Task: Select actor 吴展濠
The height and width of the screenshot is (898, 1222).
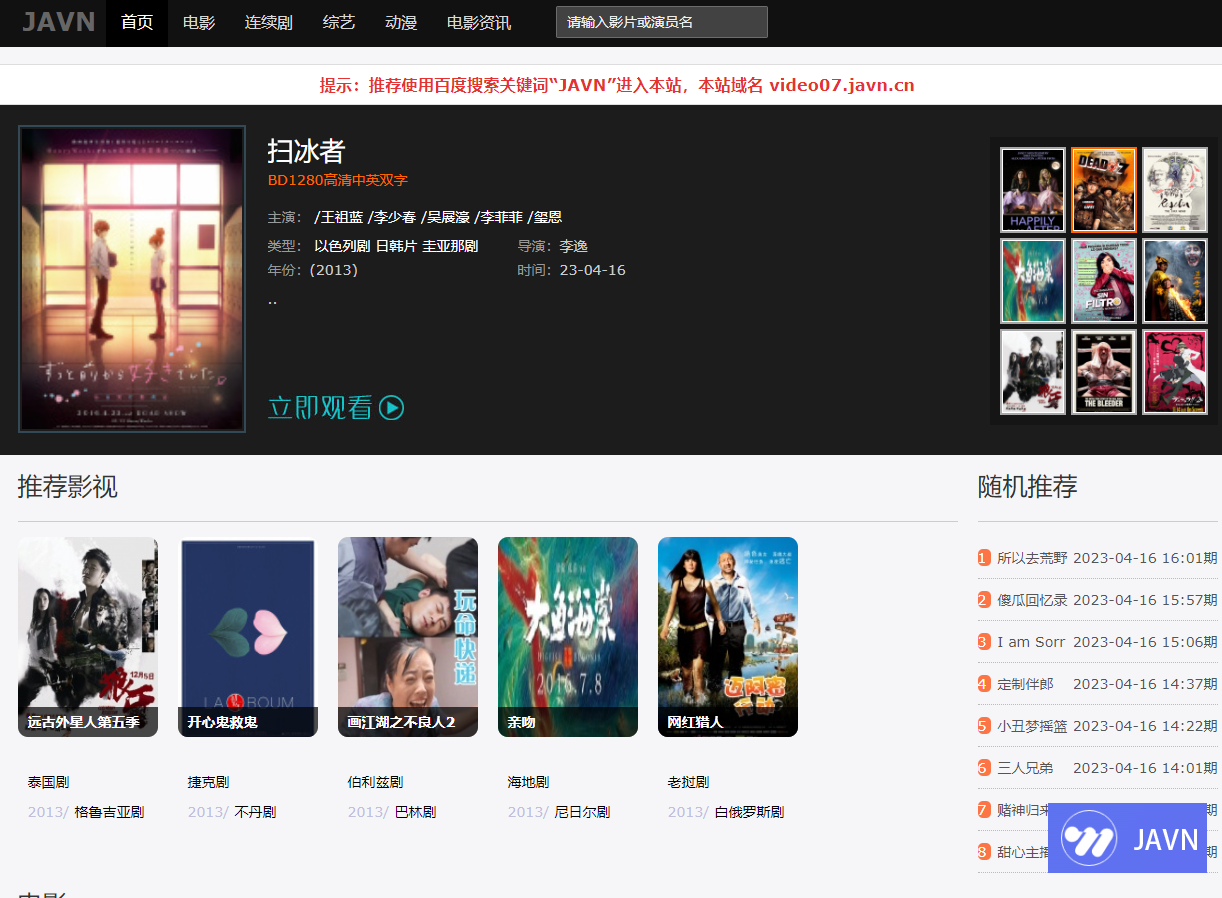Action: pos(445,217)
